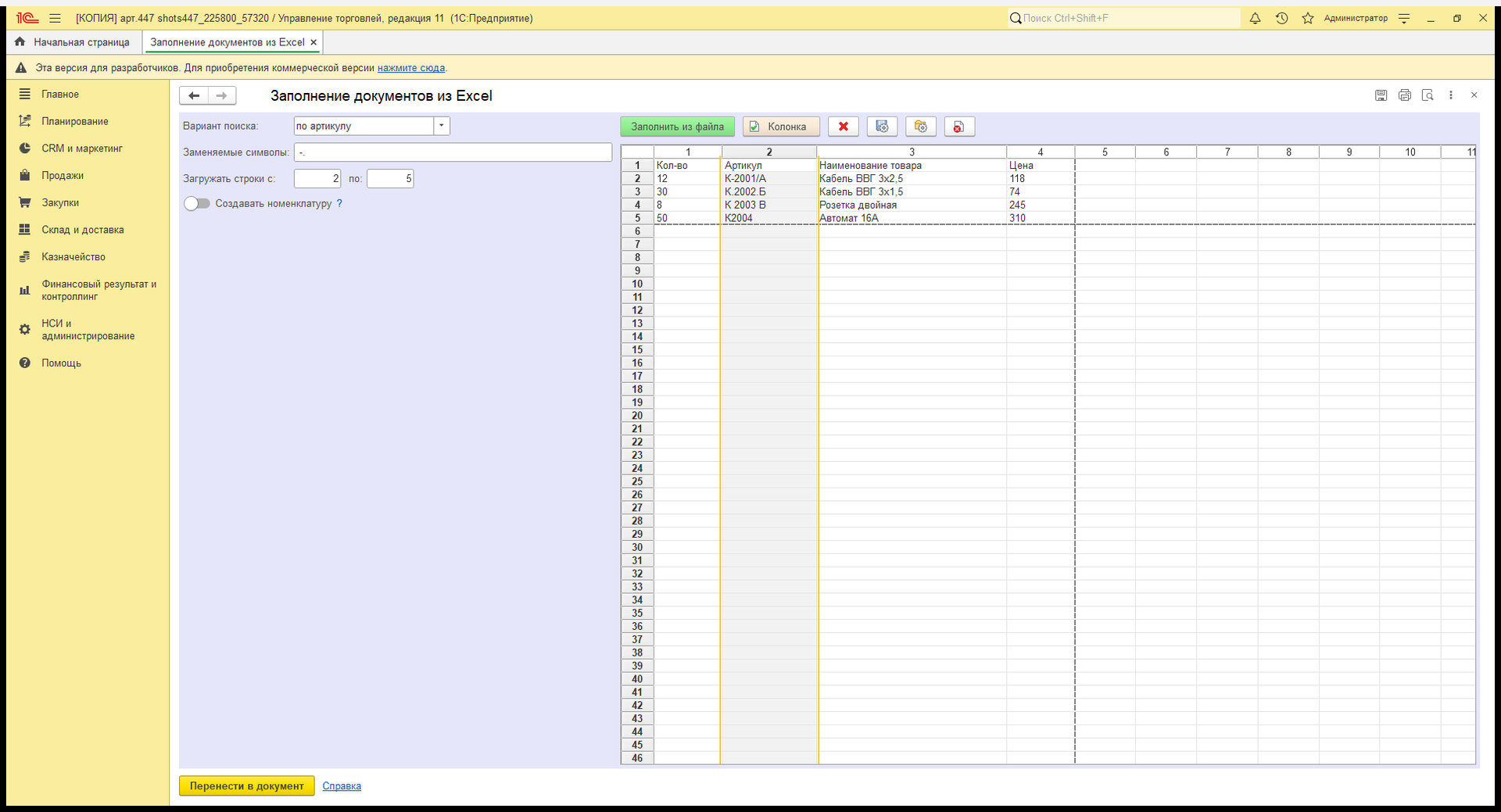Select cell Розетка двойная

[x=912, y=205]
